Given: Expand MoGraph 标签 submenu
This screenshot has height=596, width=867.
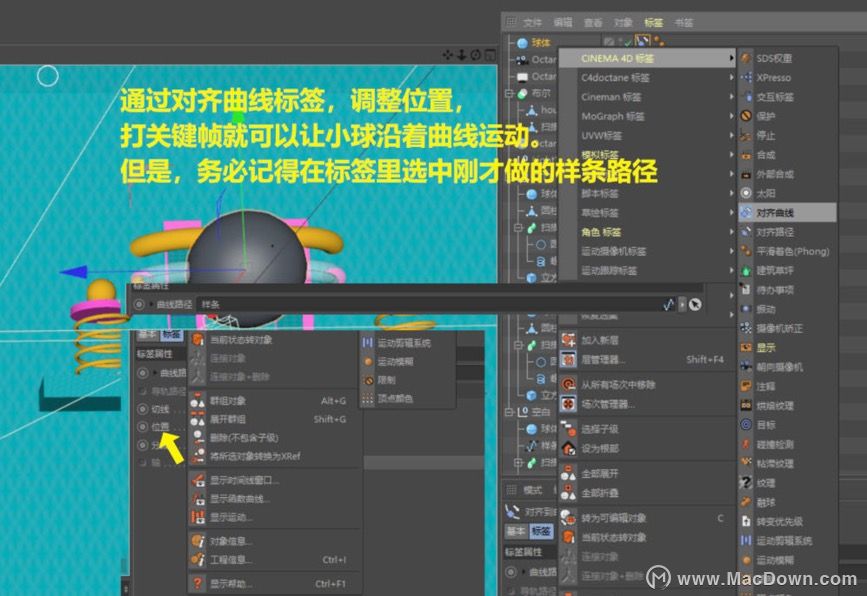Looking at the screenshot, I should click(647, 116).
